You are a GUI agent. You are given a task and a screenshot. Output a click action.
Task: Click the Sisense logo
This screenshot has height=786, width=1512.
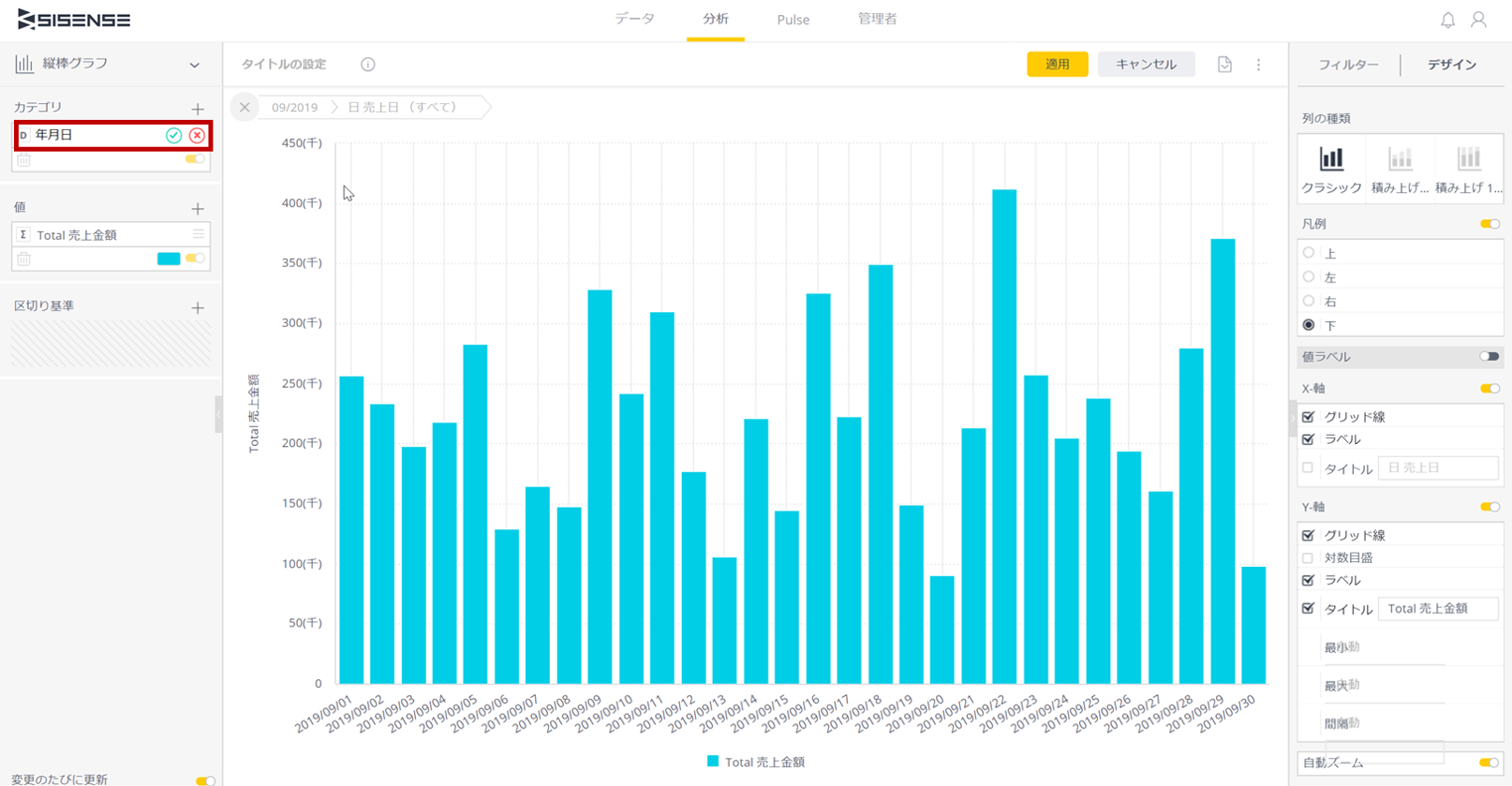tap(74, 20)
